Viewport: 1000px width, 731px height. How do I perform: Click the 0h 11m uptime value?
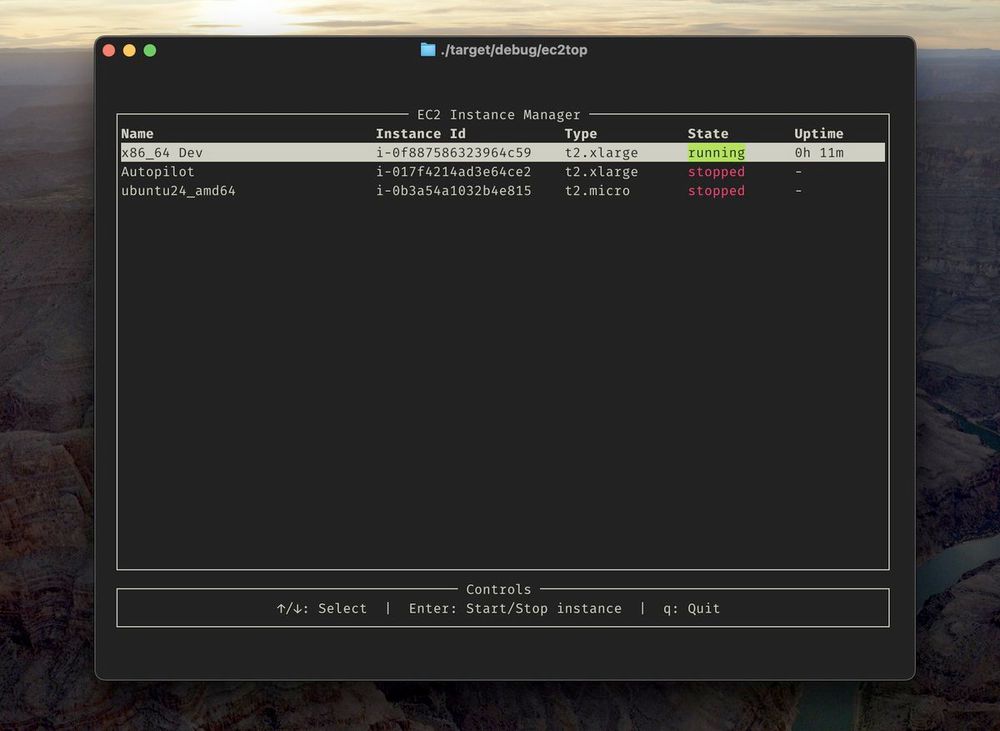819,152
